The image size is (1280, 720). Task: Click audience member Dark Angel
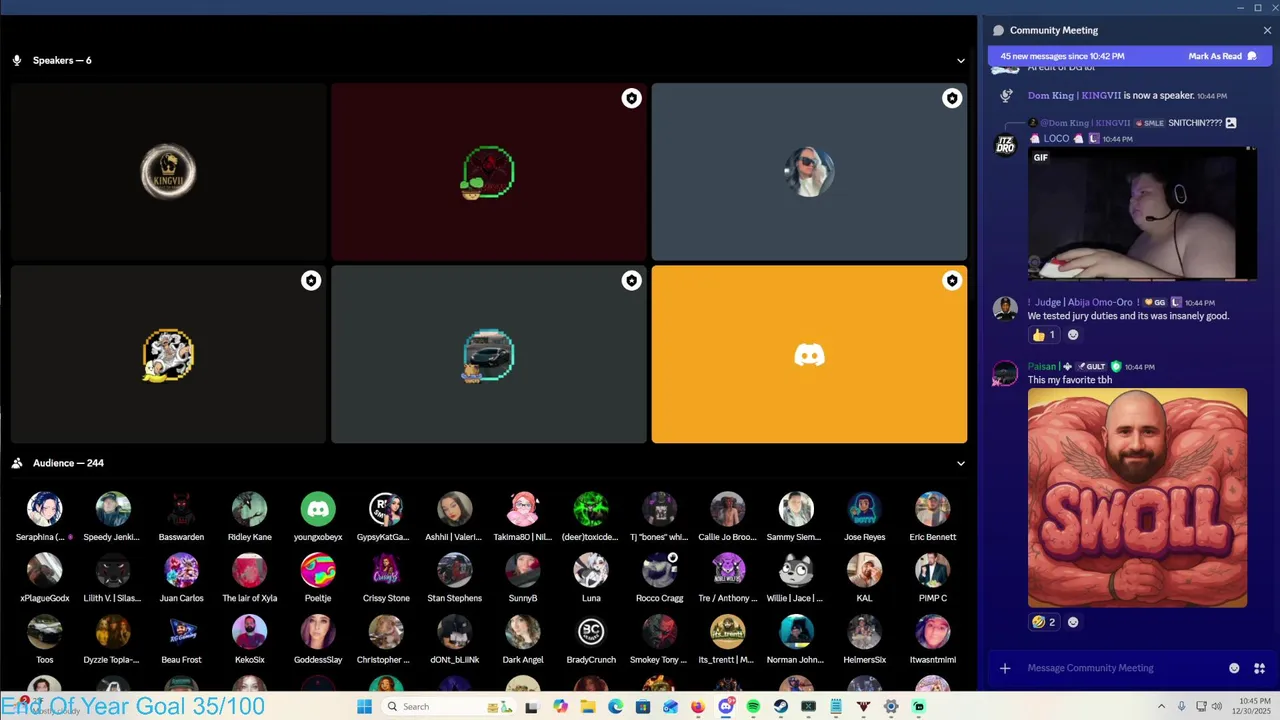point(523,640)
